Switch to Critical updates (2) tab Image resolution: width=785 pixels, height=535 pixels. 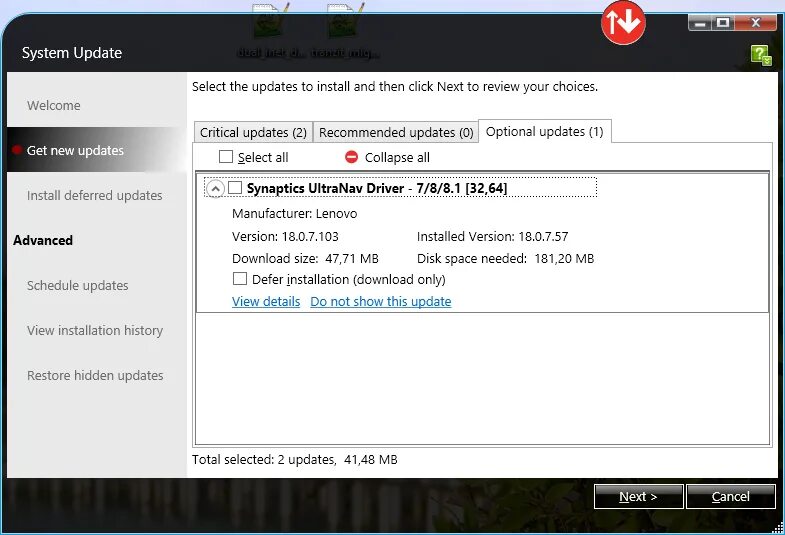tap(253, 132)
